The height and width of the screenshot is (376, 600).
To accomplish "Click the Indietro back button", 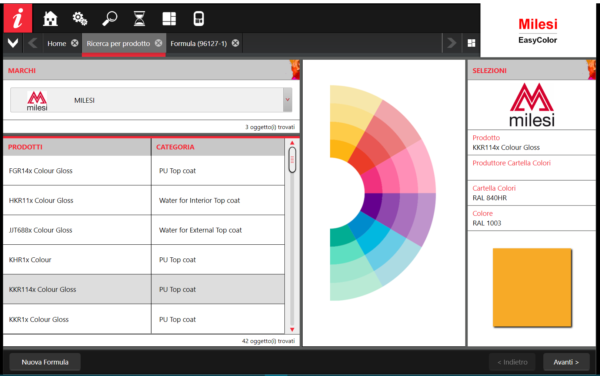I will pyautogui.click(x=512, y=362).
